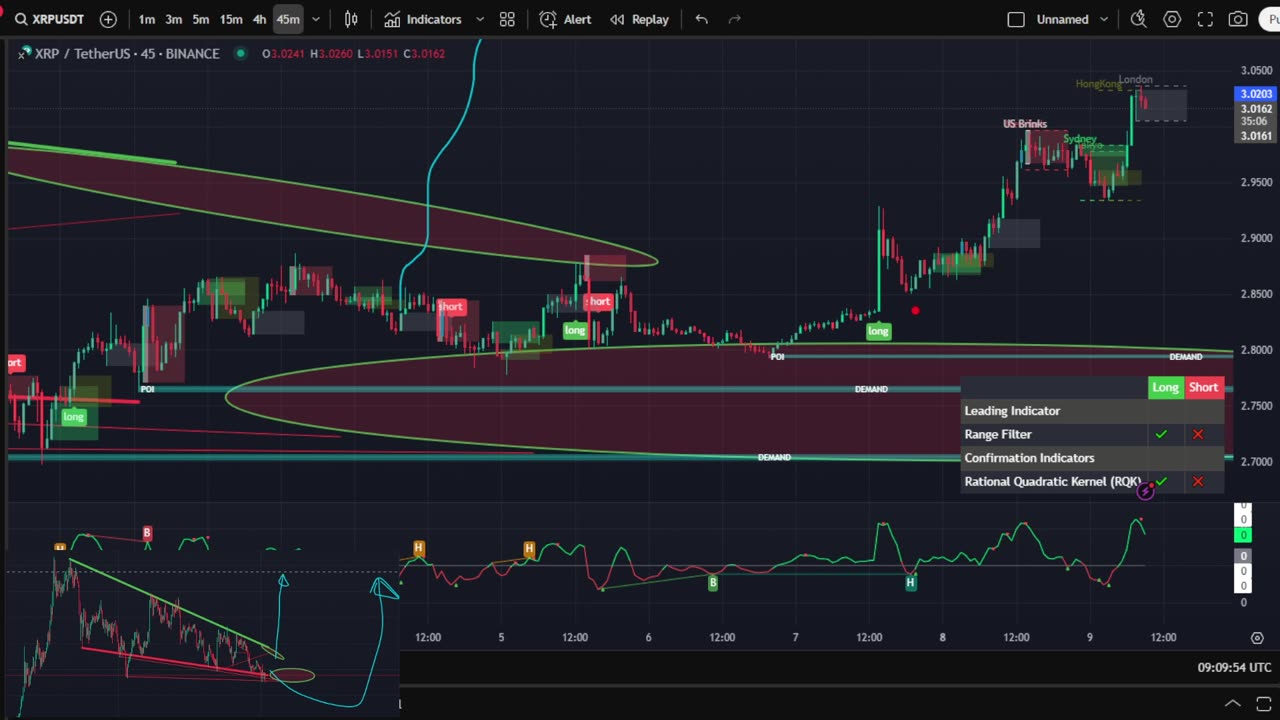Open the dropdown chevron next to Indicators
This screenshot has width=1280, height=720.
point(480,19)
